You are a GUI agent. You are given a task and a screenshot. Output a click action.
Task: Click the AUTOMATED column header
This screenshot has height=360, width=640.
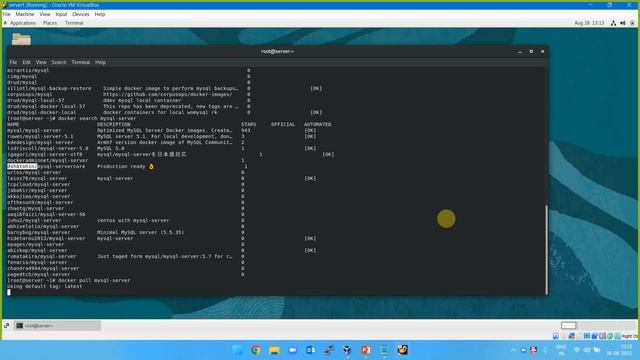click(x=318, y=124)
